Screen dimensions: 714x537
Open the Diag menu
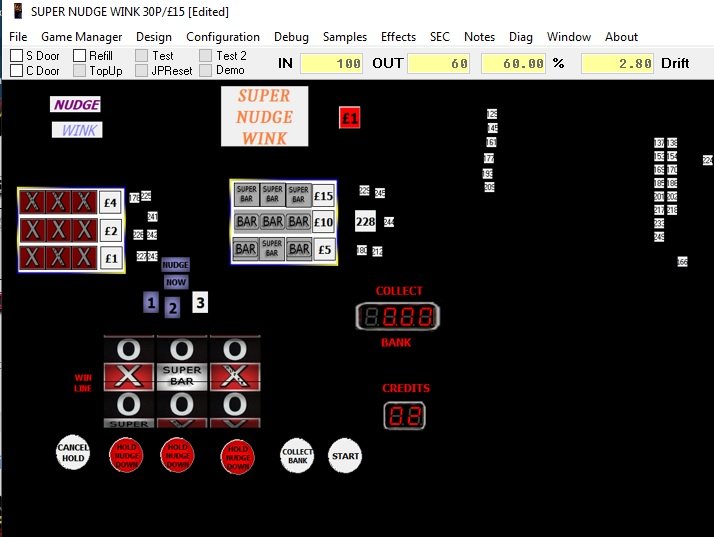(521, 37)
